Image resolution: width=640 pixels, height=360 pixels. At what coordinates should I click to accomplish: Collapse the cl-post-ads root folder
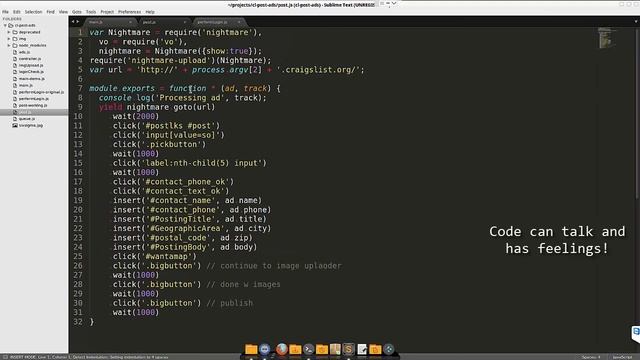tap(5, 25)
